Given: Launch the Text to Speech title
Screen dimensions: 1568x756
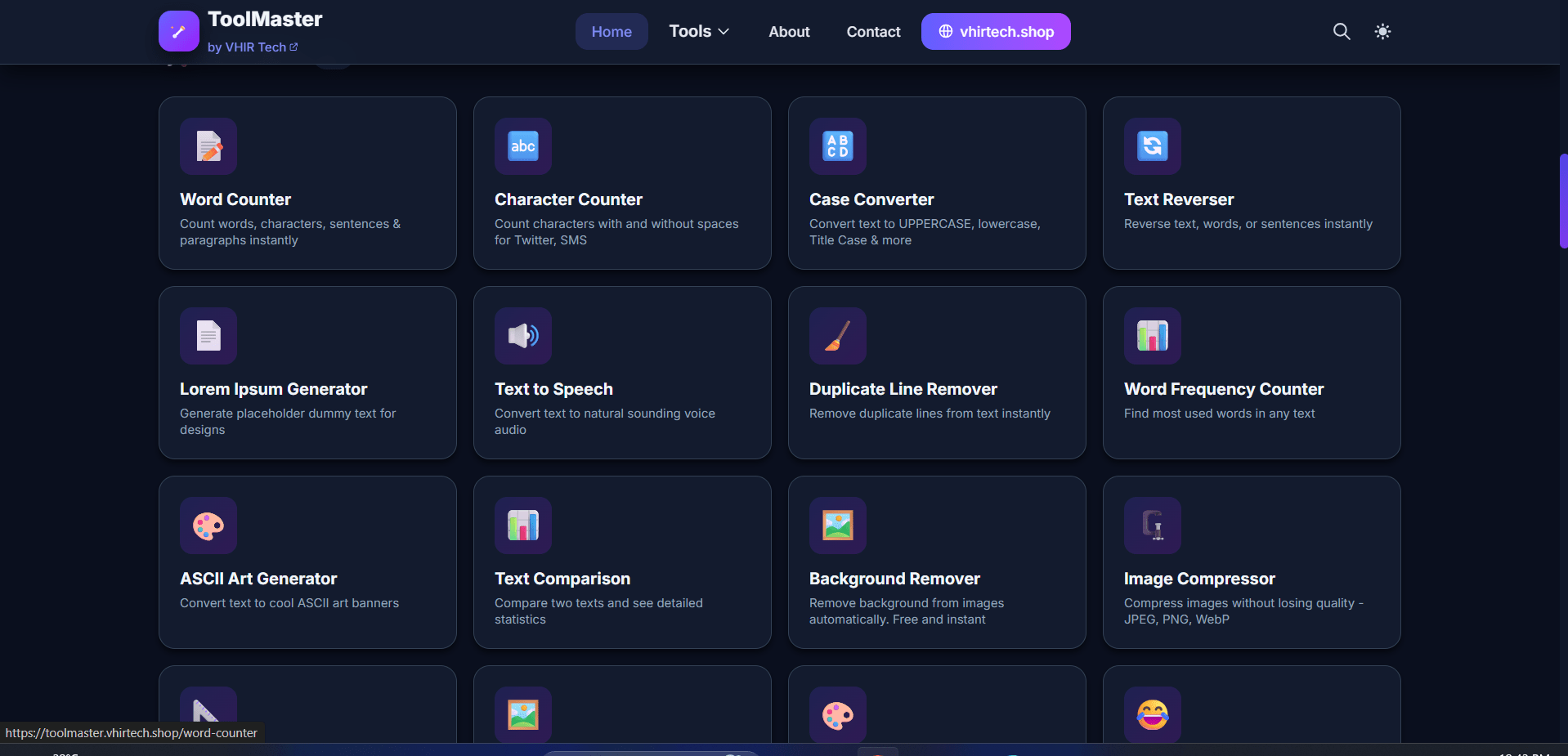Looking at the screenshot, I should point(553,389).
